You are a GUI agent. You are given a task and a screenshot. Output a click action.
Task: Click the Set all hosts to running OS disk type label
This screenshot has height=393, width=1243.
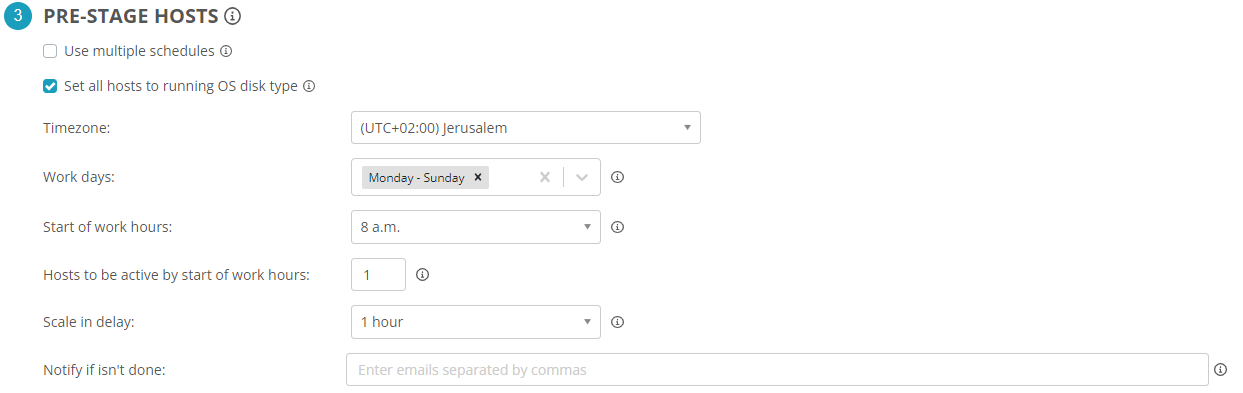tap(181, 86)
